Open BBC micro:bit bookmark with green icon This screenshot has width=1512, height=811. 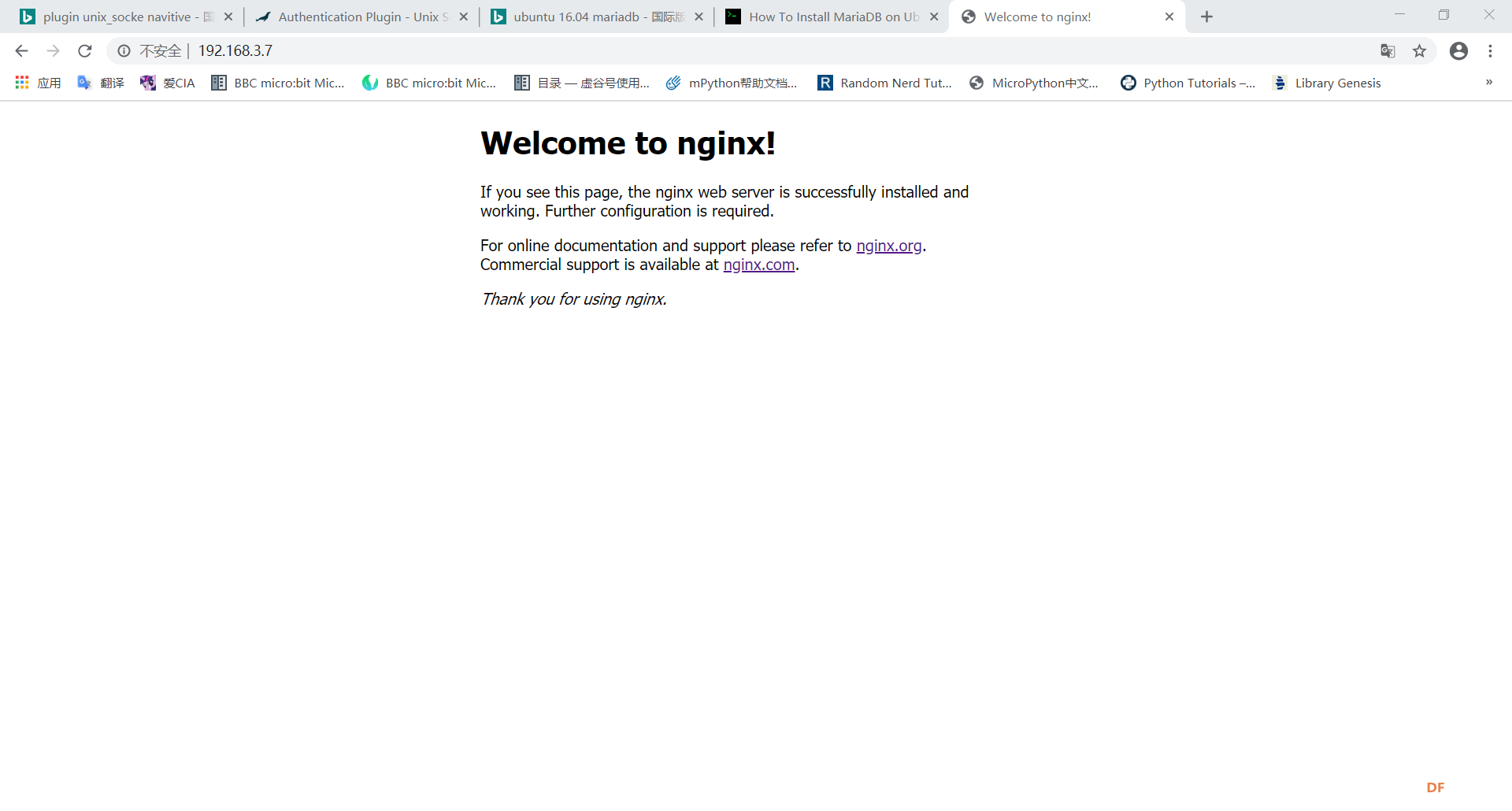[x=429, y=83]
